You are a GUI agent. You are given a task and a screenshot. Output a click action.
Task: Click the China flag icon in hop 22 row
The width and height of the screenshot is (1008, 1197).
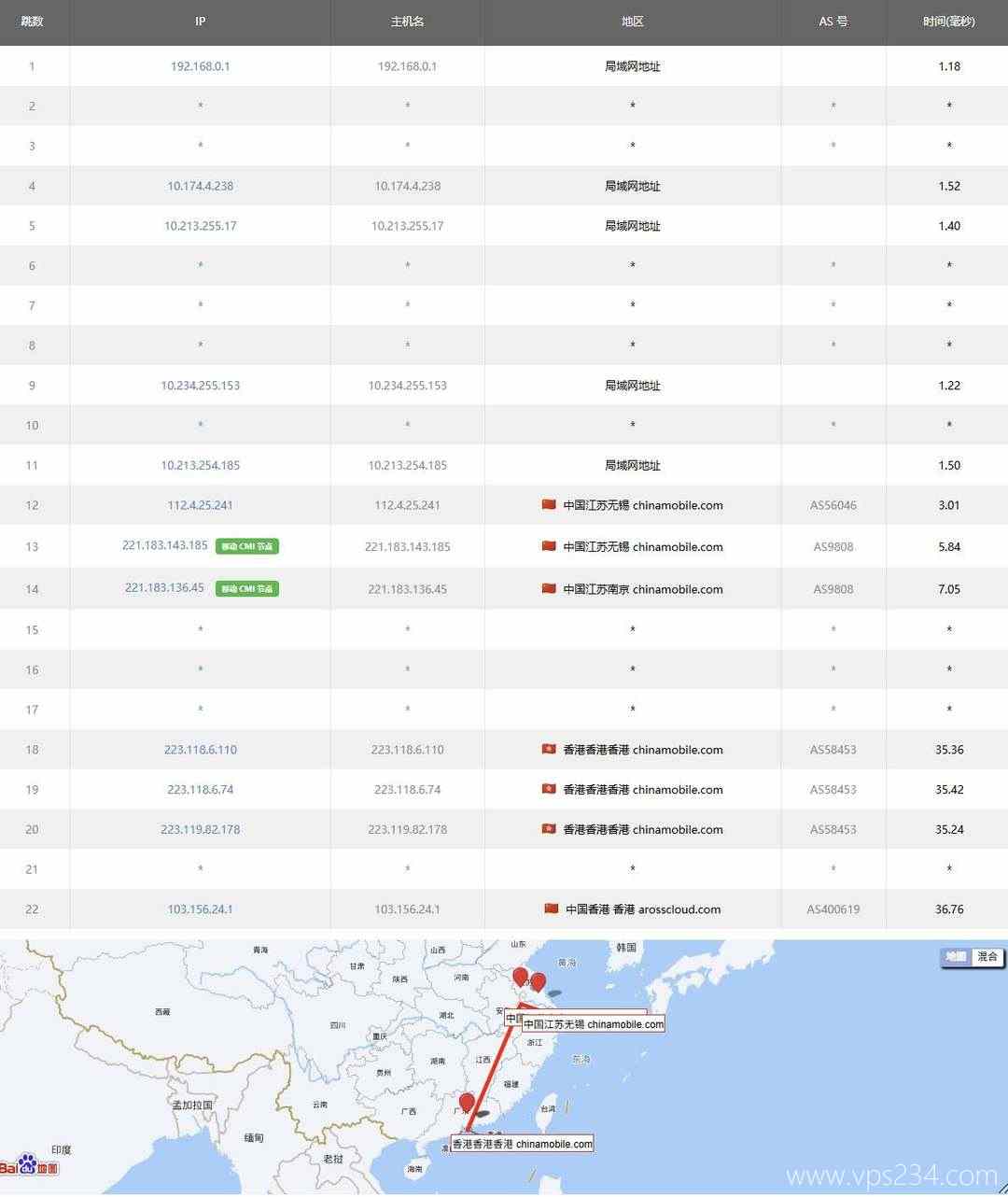point(552,908)
